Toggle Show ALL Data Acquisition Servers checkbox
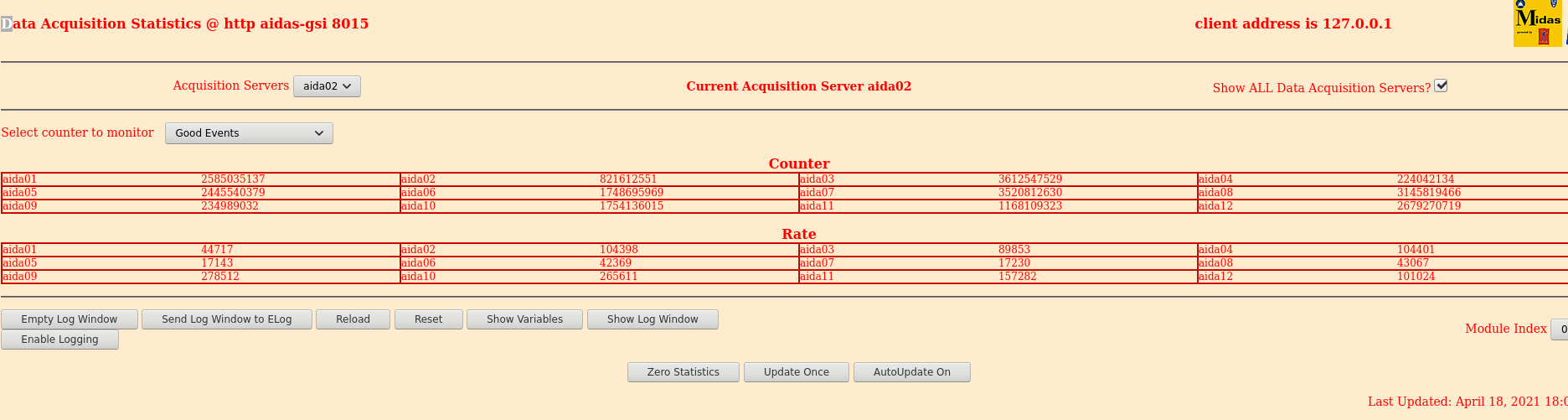Screen dimensions: 1568x420 (1441, 86)
